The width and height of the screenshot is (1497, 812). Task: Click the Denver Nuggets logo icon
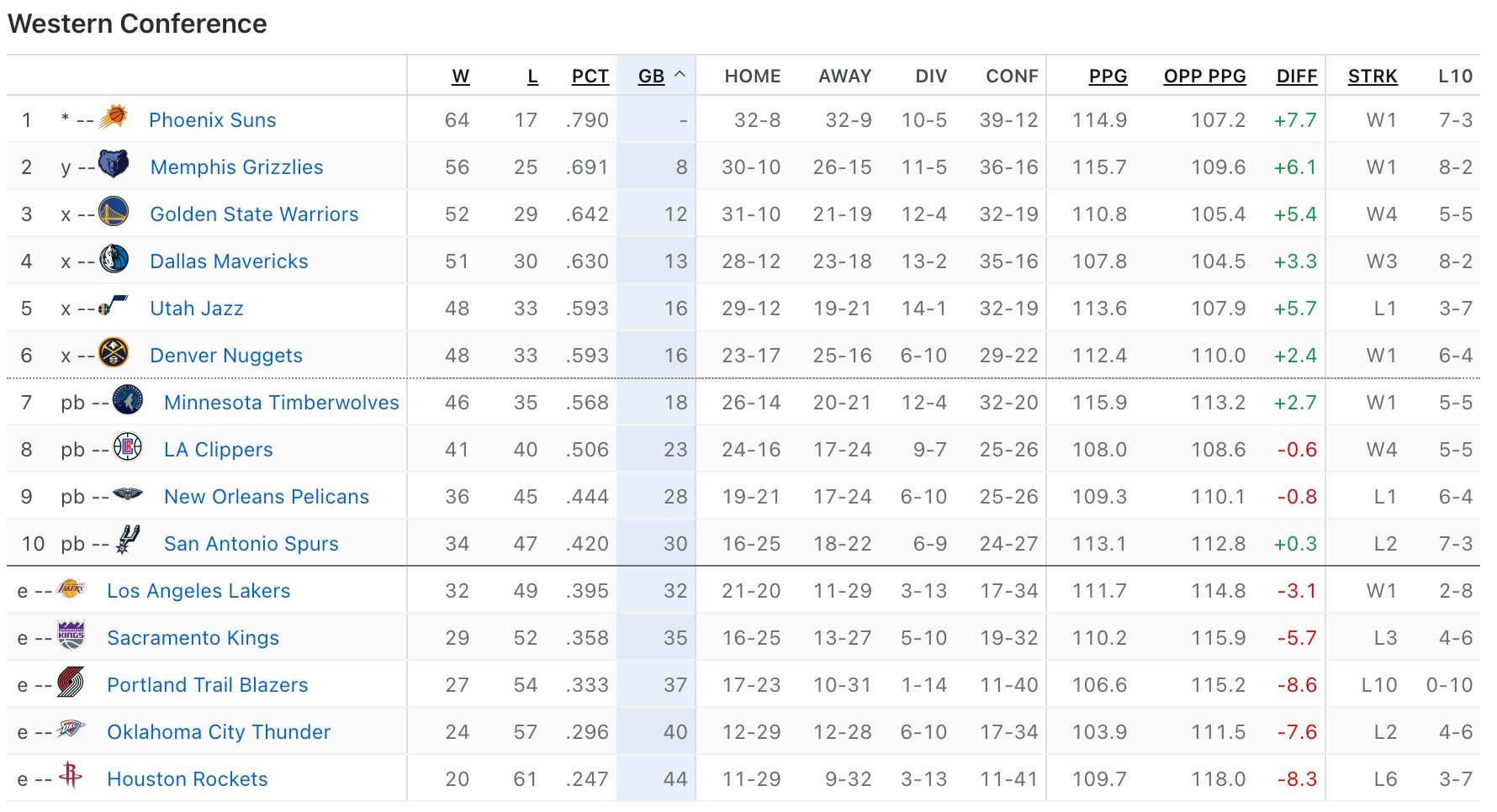pos(114,352)
